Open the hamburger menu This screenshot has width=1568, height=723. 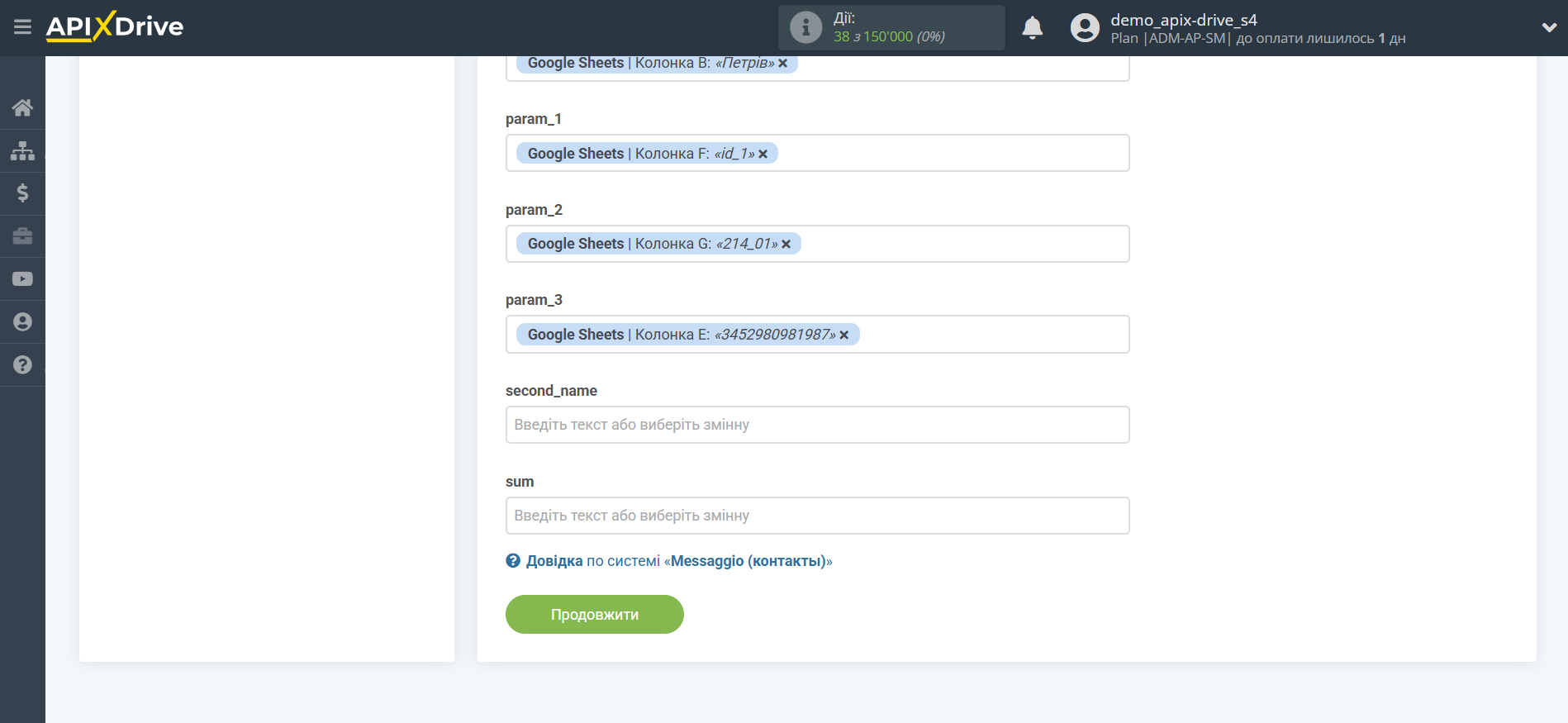(22, 27)
